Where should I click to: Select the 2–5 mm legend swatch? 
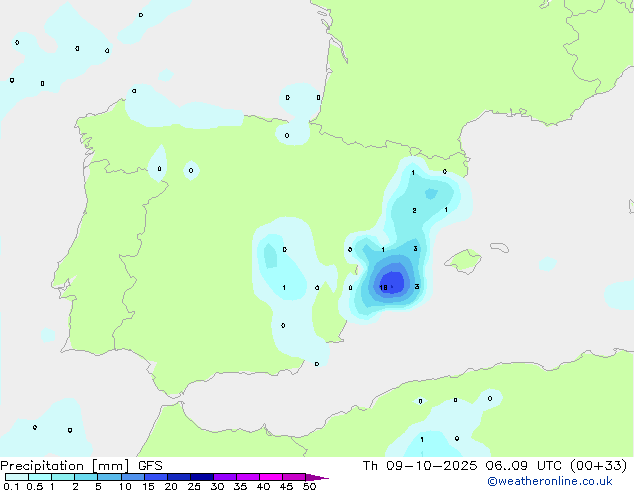tap(86, 477)
